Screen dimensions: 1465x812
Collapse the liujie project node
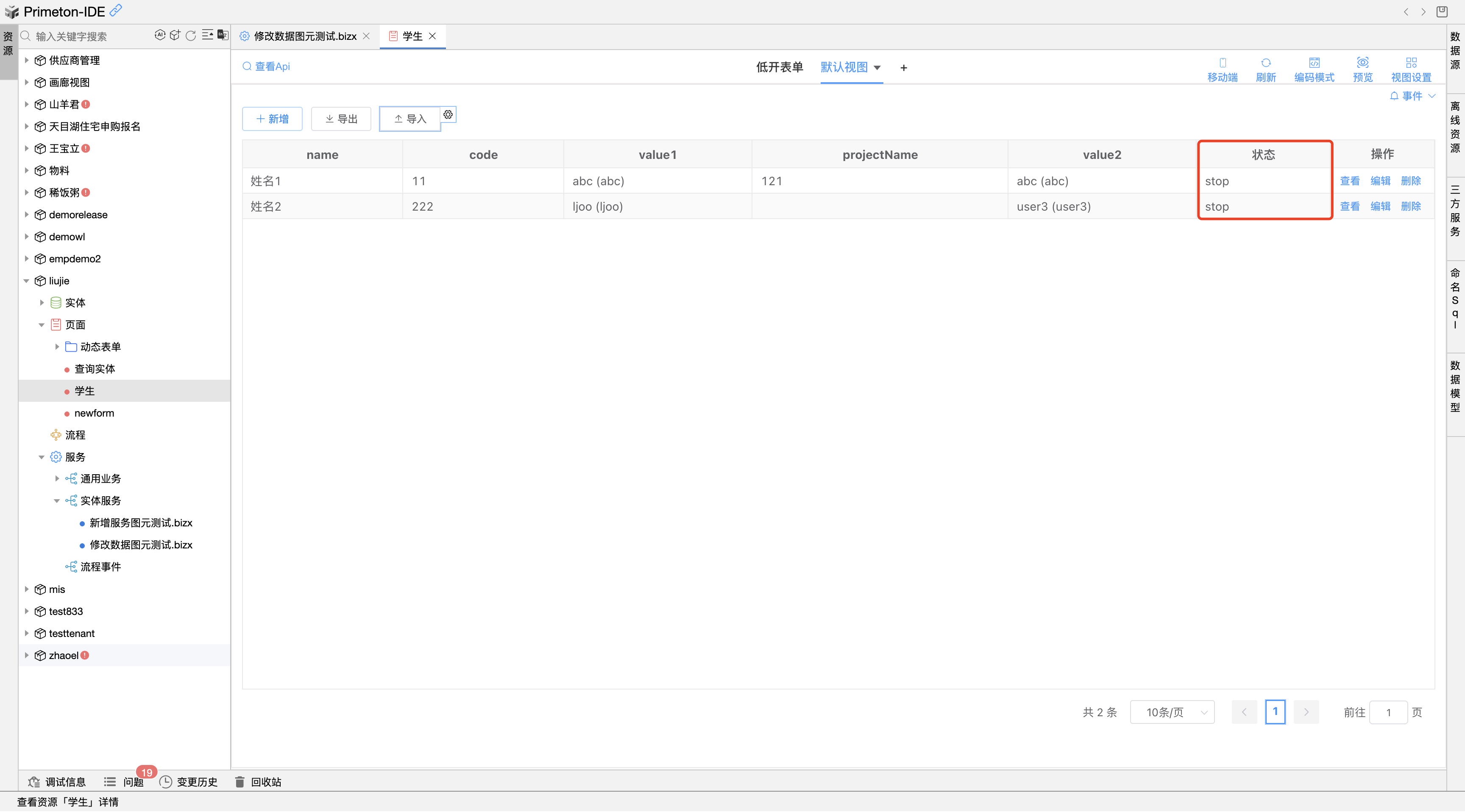click(x=27, y=281)
